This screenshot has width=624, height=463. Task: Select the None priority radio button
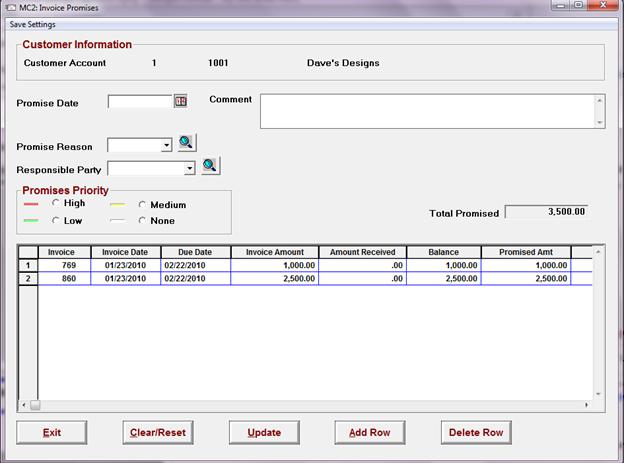(142, 220)
